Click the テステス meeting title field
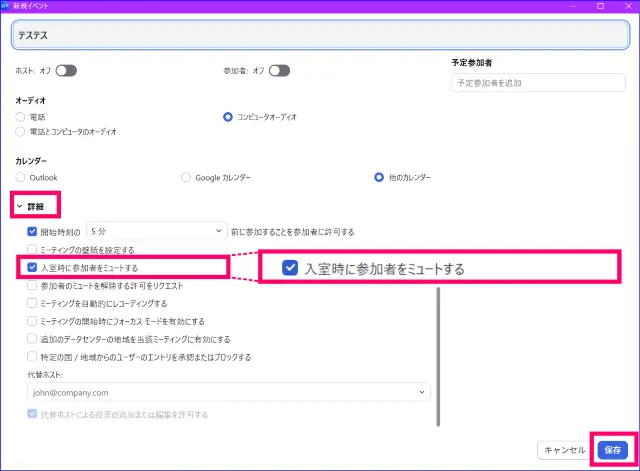Image resolution: width=640 pixels, height=471 pixels. click(319, 35)
